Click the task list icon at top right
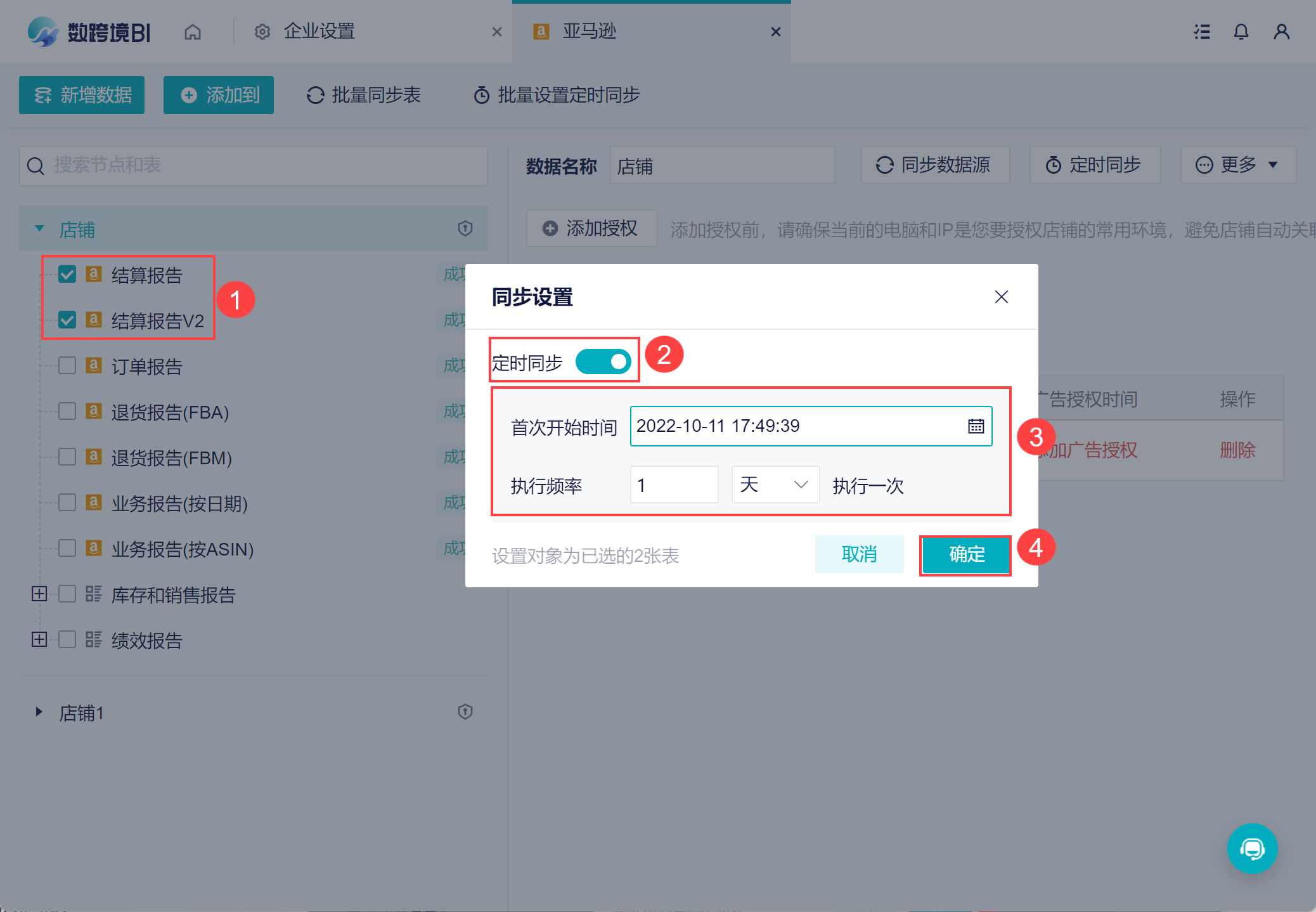This screenshot has height=912, width=1316. click(1201, 32)
